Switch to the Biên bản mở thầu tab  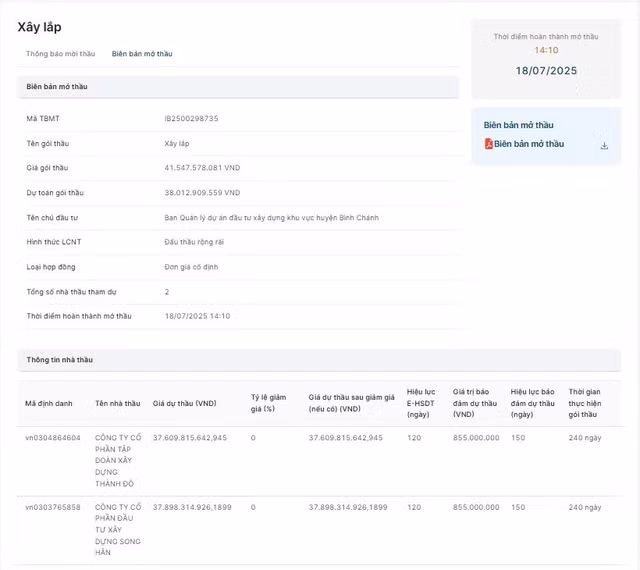[x=142, y=54]
